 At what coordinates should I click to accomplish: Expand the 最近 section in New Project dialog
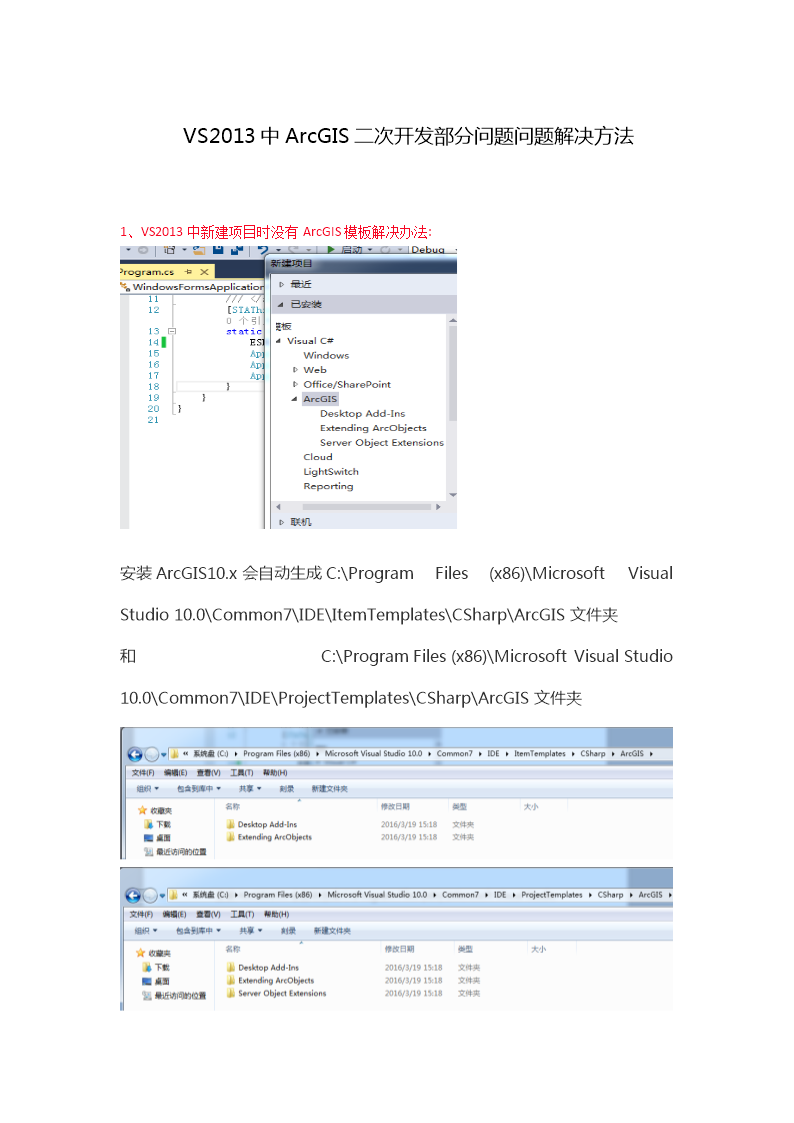coord(281,284)
